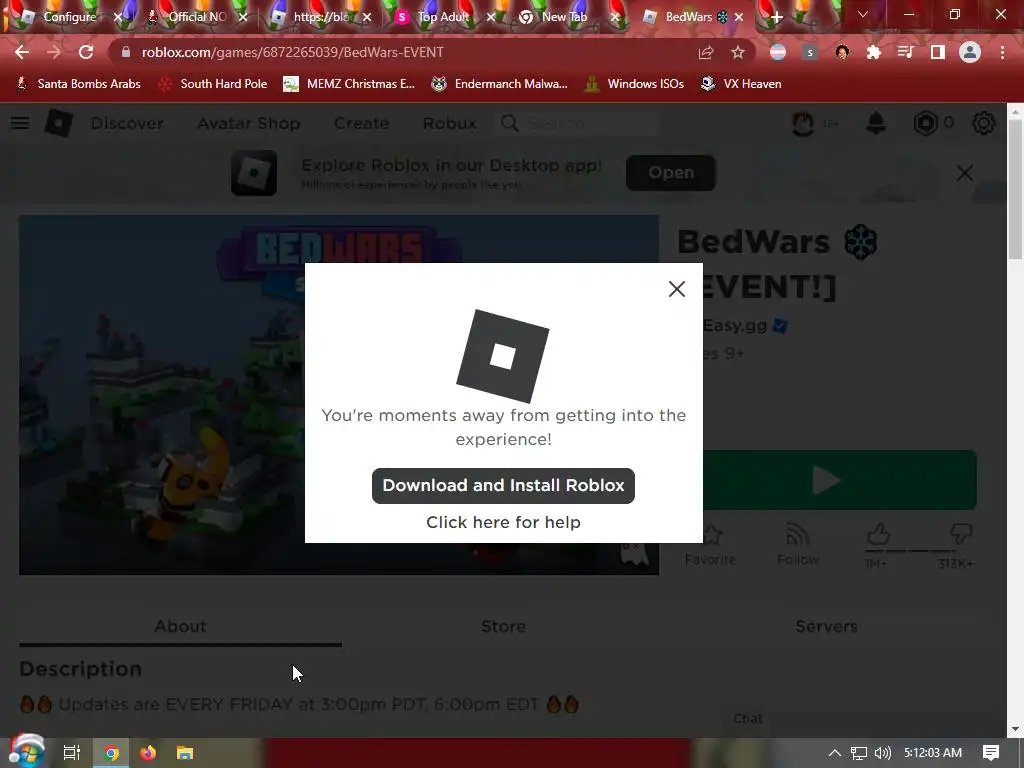Open the VX Heaven bookmark
This screenshot has width=1024, height=768.
point(741,84)
